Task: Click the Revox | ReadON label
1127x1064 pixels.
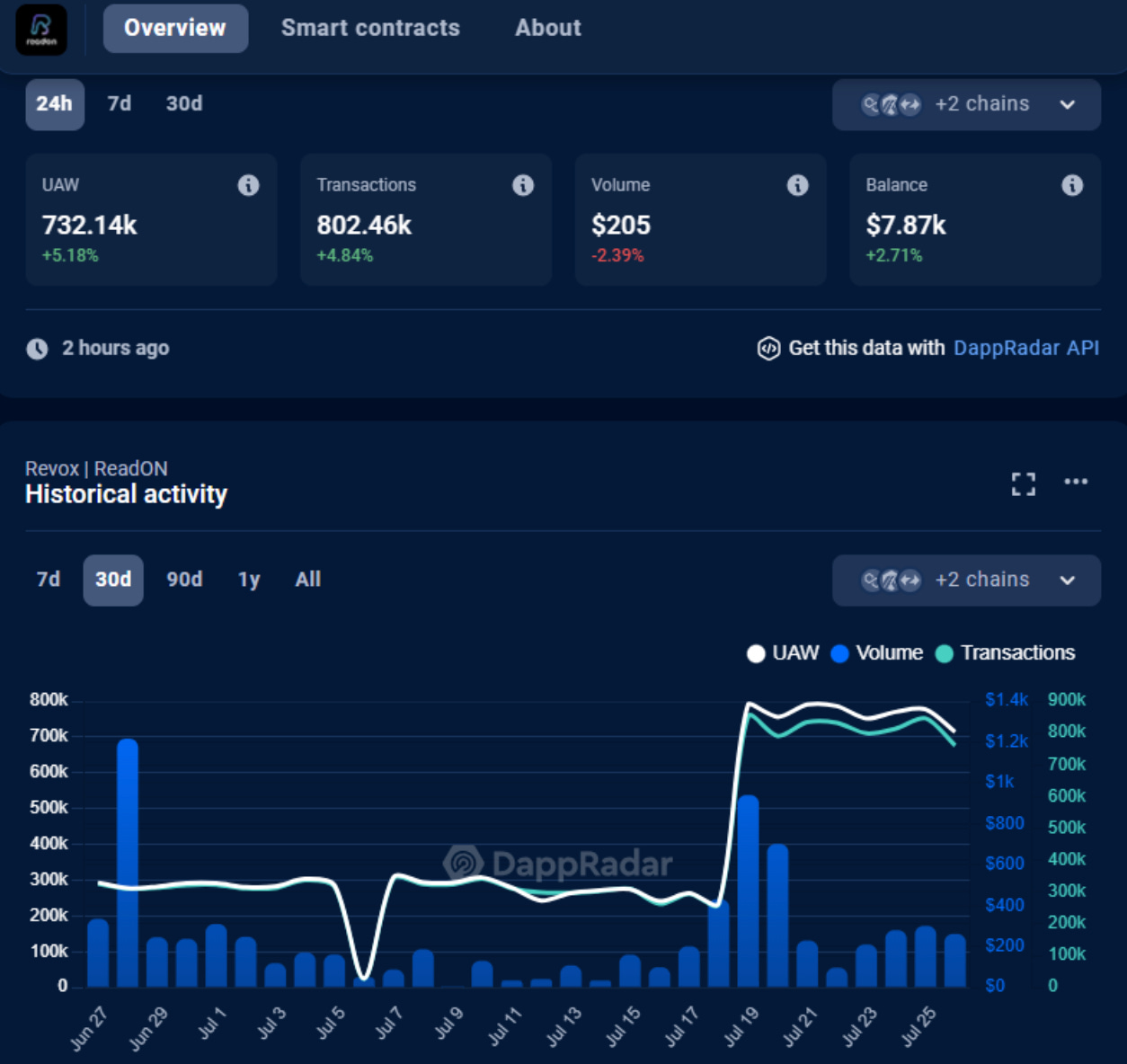Action: 96,469
